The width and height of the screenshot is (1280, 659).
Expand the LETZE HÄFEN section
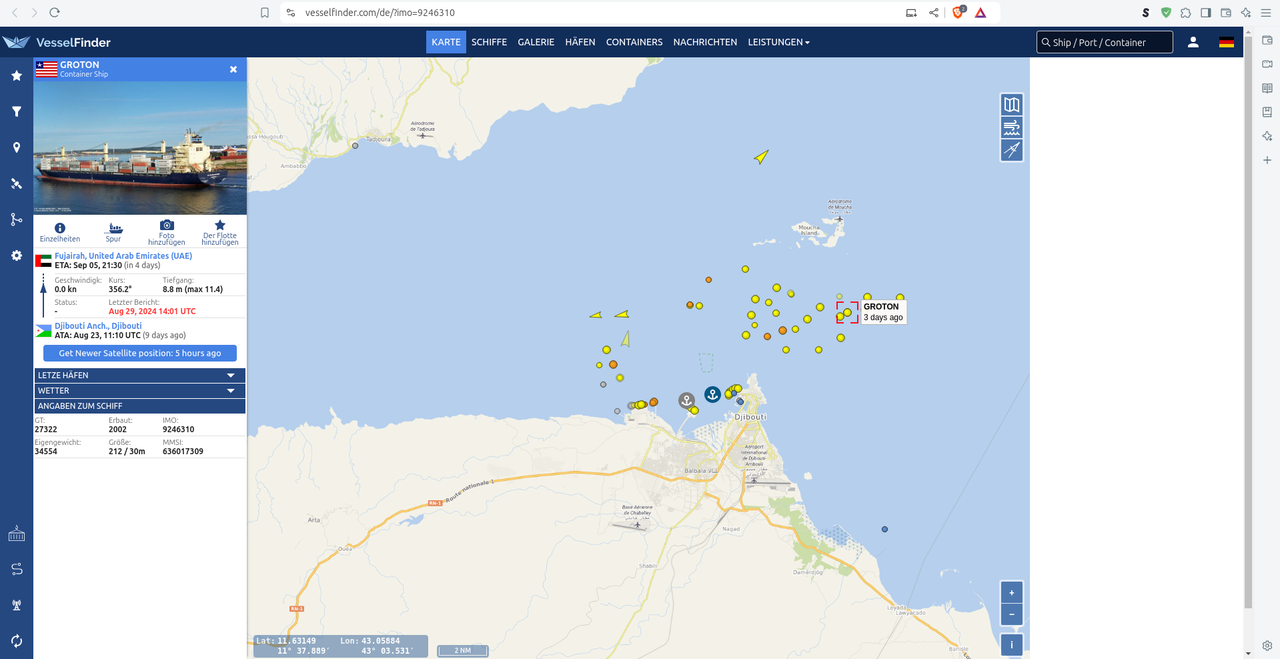[139, 375]
